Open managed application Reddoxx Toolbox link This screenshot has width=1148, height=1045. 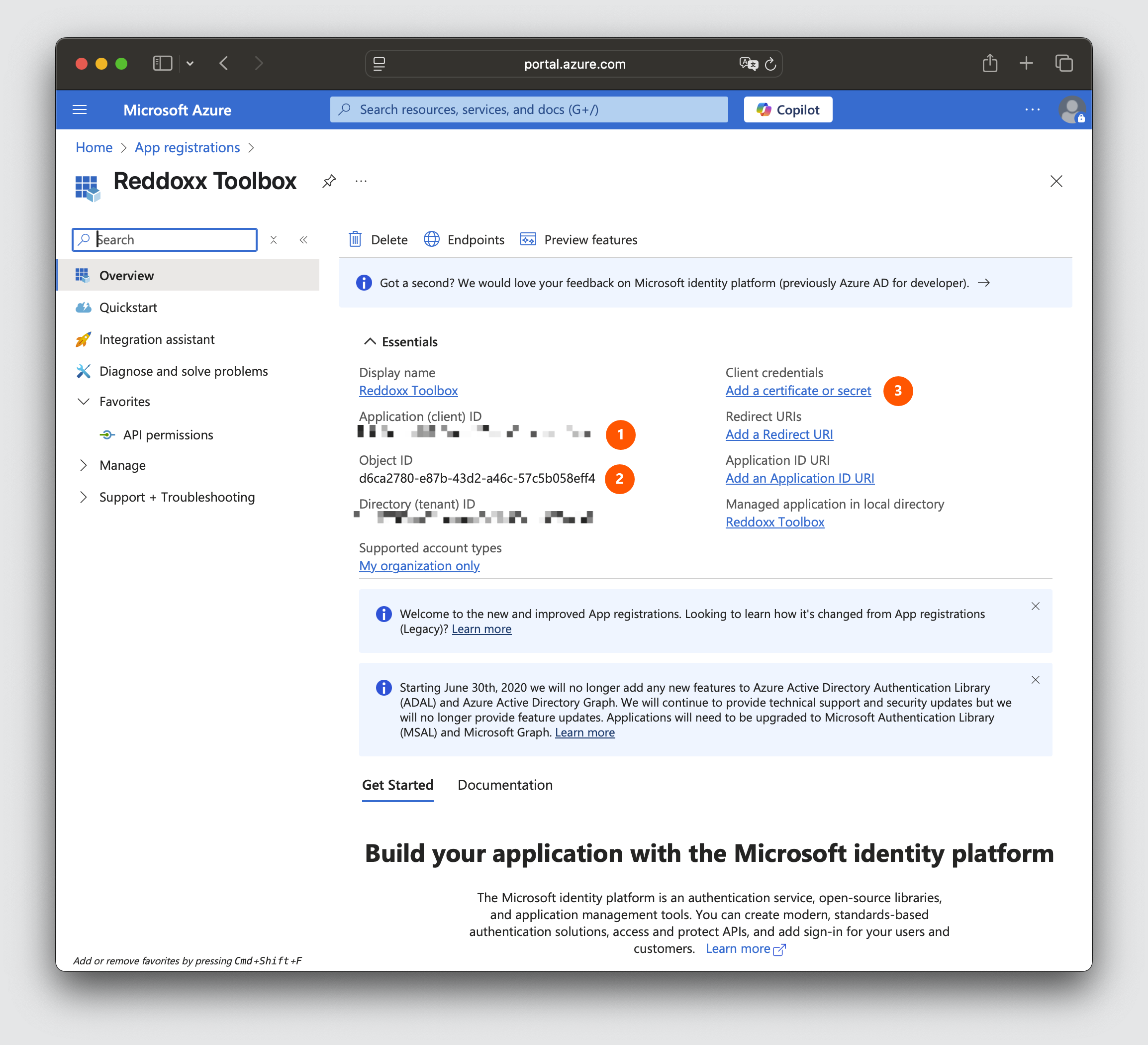774,522
